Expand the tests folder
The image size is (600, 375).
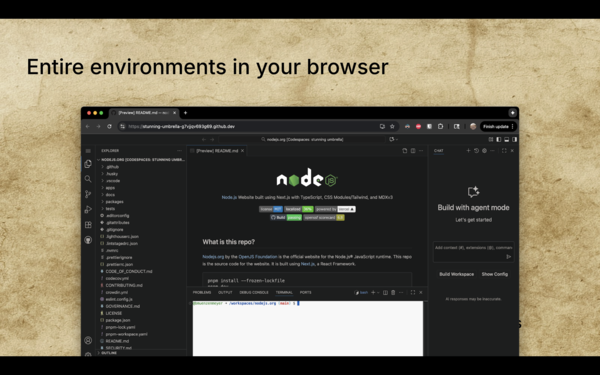point(110,209)
